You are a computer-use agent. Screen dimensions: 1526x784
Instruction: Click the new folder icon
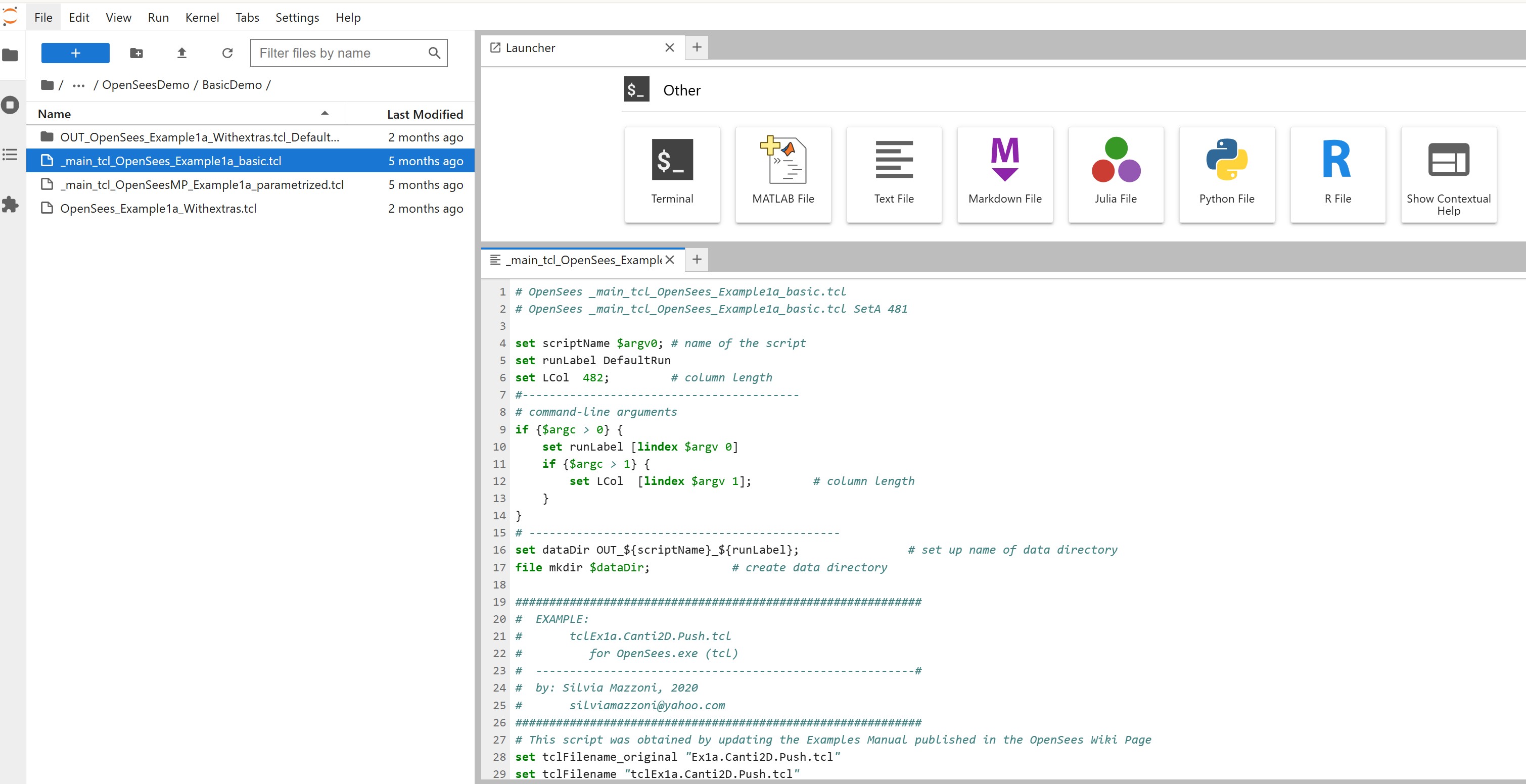pyautogui.click(x=136, y=53)
